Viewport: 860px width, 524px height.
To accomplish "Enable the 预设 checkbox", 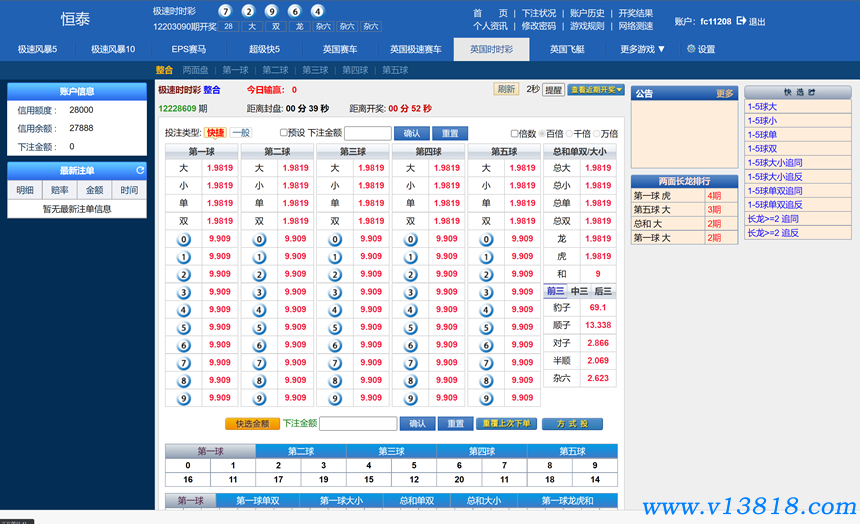I will pos(284,133).
